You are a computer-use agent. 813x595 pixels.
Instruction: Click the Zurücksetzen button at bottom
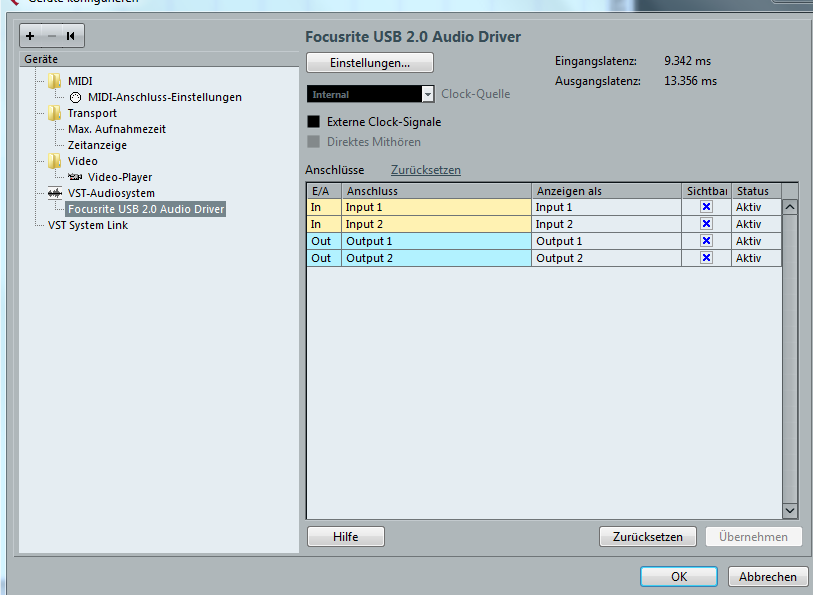coord(648,536)
